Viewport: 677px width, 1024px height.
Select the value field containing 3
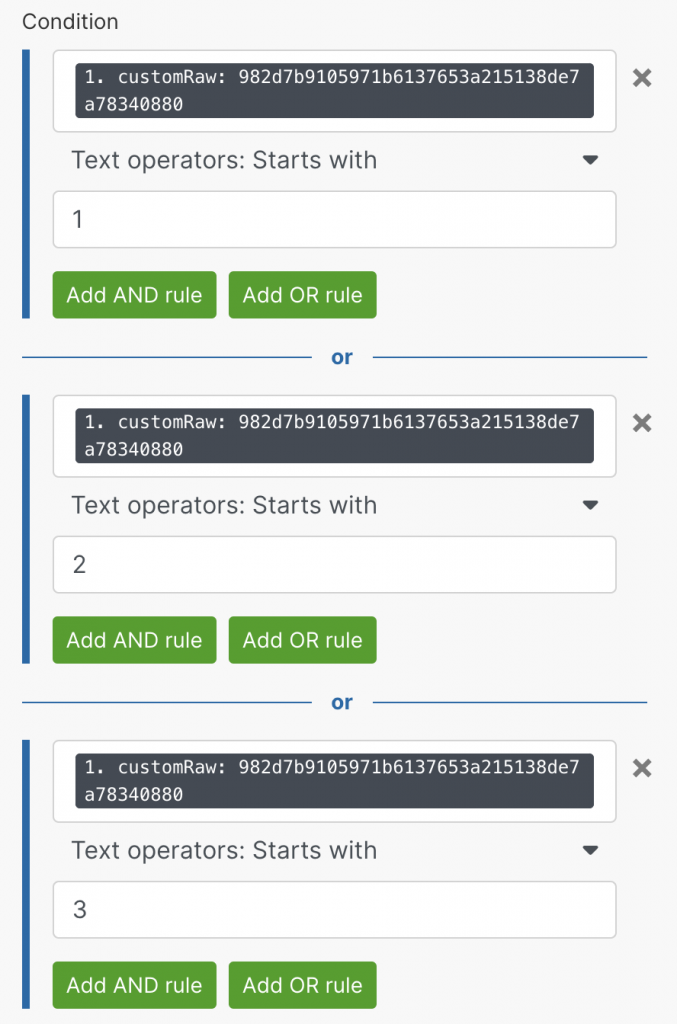click(x=334, y=910)
